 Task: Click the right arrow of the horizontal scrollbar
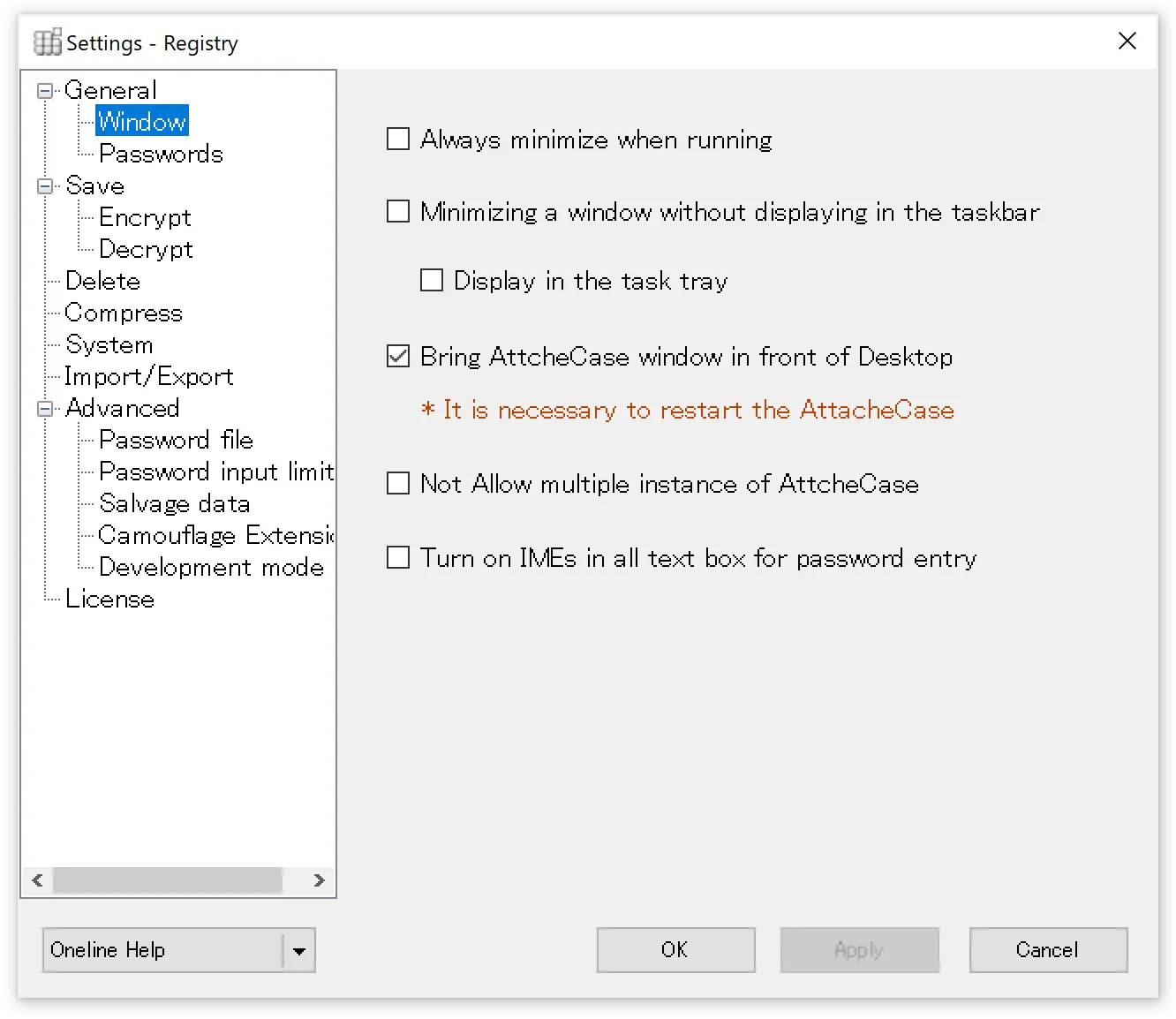coord(320,880)
